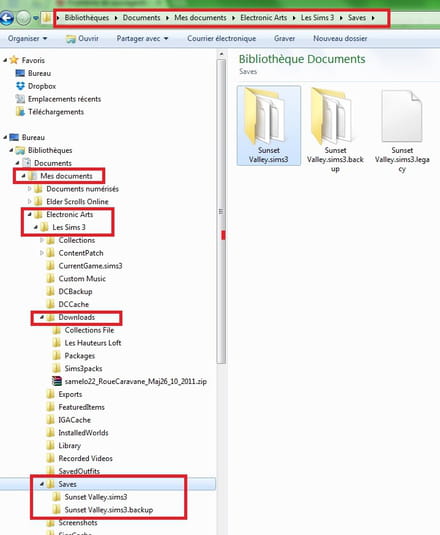The image size is (440, 535).
Task: Expand the Documents numérisés folder
Action: 29,189
